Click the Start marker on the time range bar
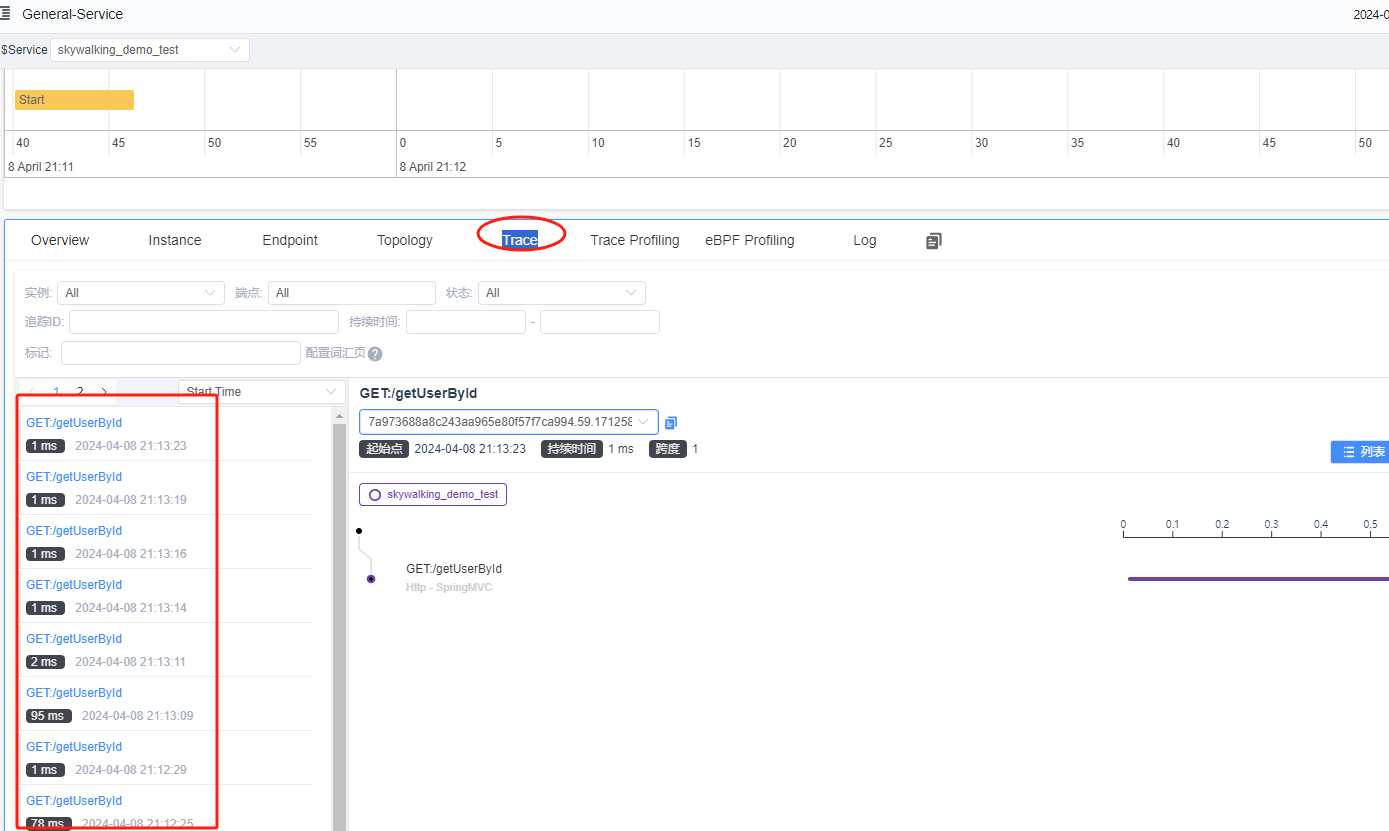The height and width of the screenshot is (831, 1389). [x=73, y=99]
